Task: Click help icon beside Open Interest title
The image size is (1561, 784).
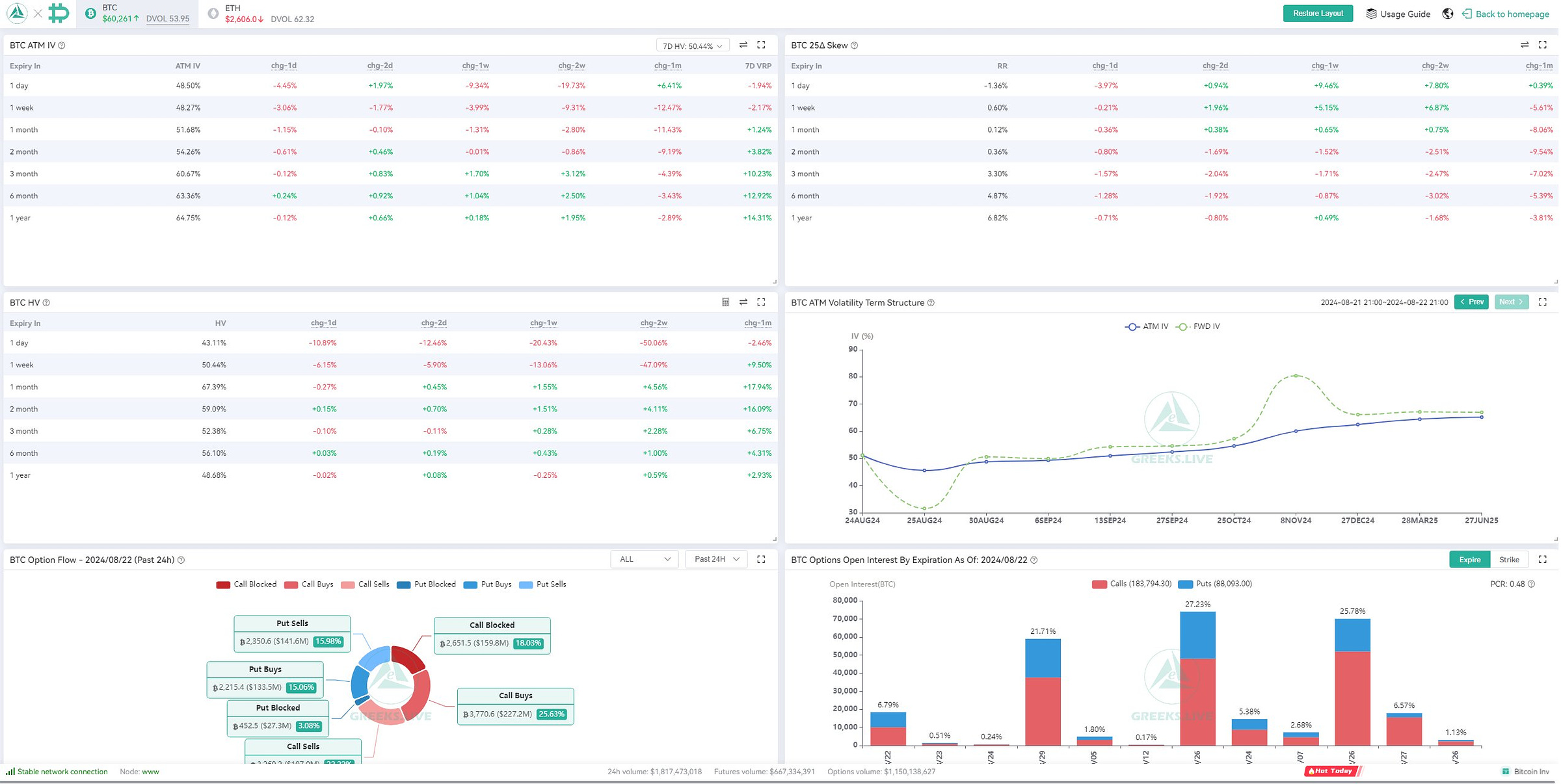Action: pyautogui.click(x=1034, y=560)
